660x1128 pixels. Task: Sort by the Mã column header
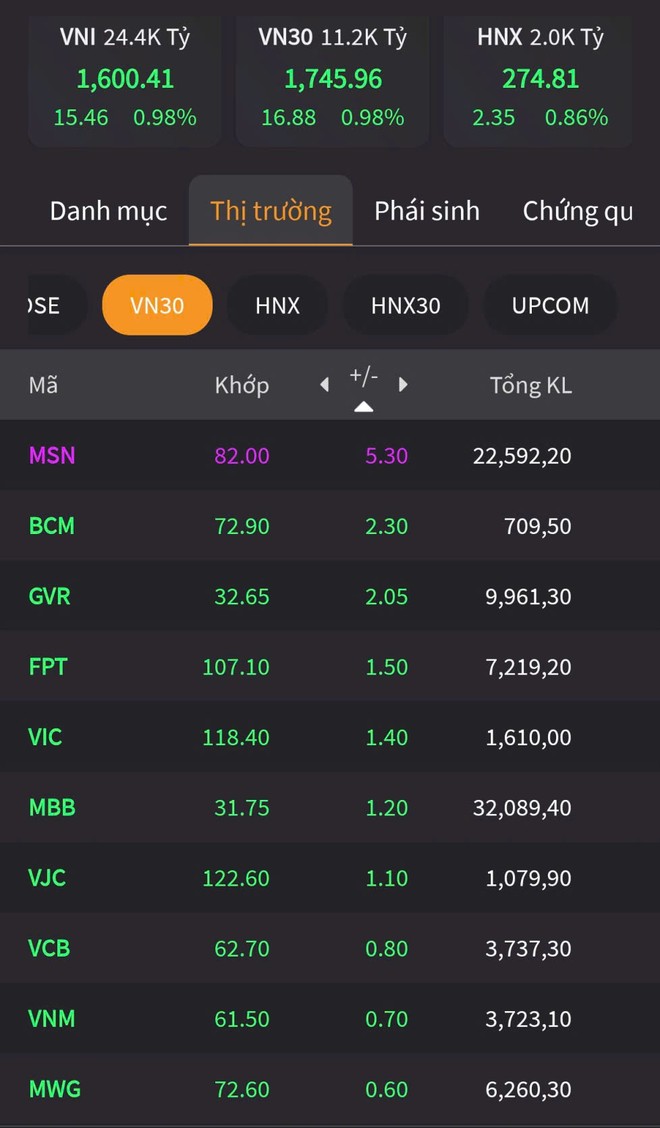pos(43,386)
